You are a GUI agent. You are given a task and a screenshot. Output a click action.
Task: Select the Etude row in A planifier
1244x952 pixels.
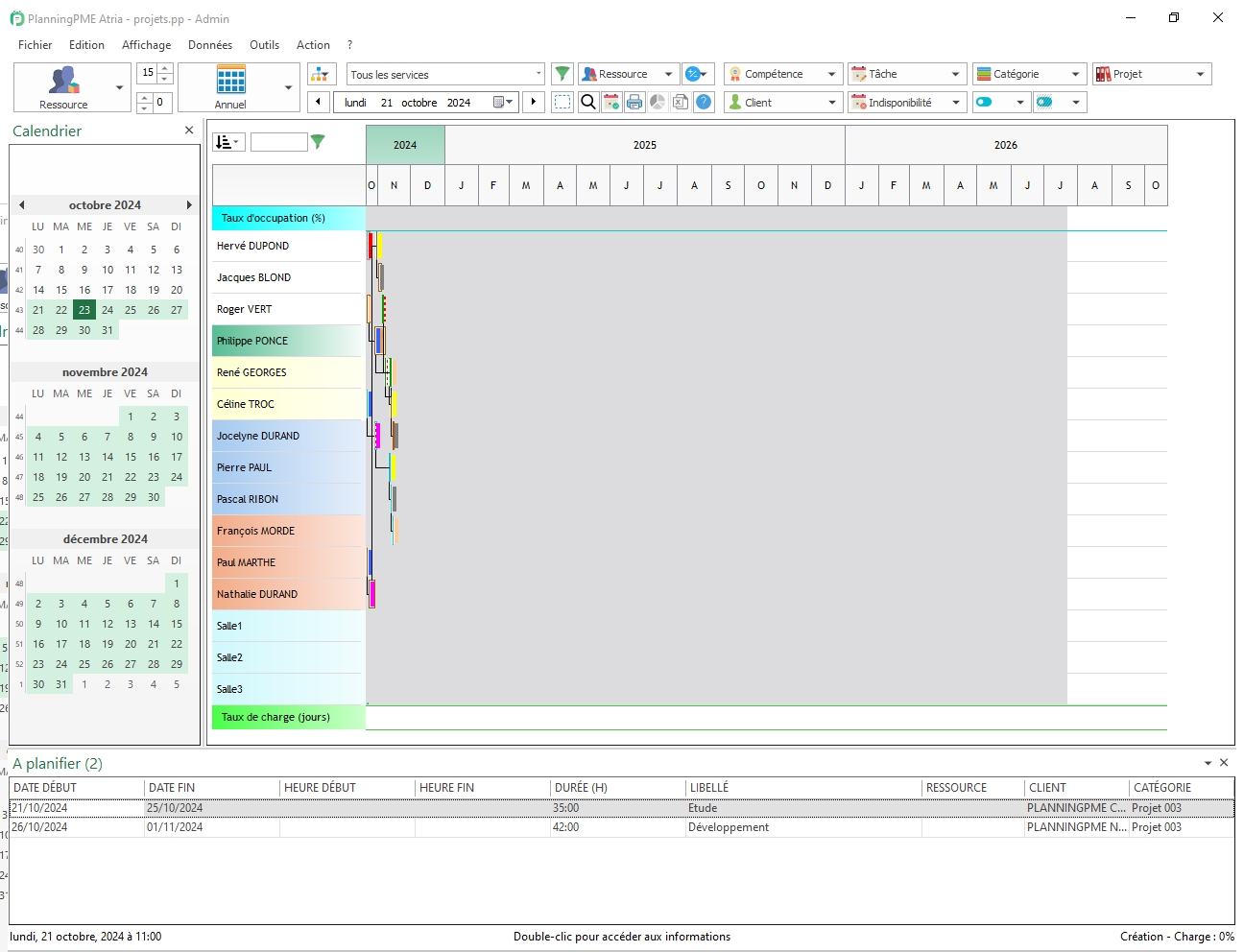tap(622, 808)
